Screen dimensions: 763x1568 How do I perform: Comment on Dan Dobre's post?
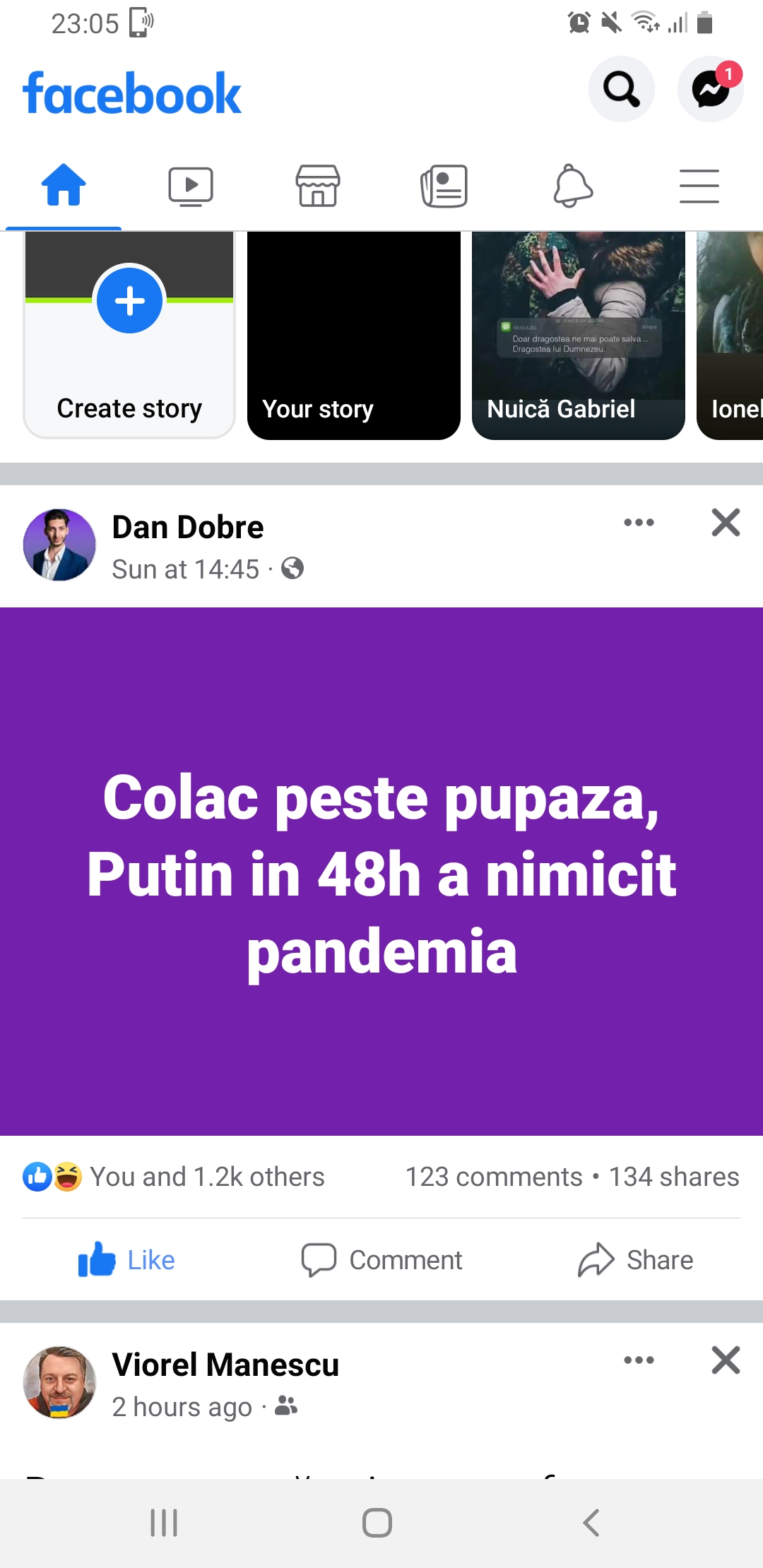tap(381, 1260)
